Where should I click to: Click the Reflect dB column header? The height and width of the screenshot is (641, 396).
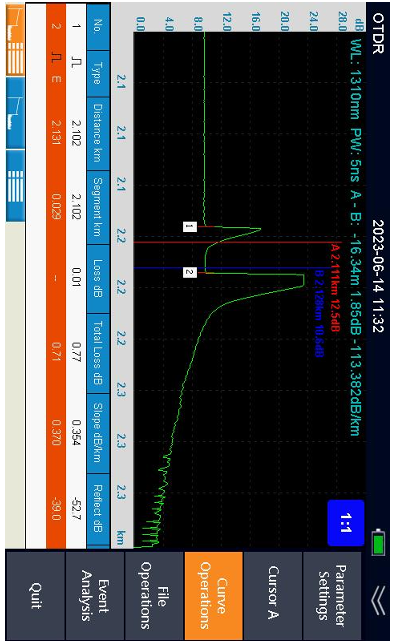[x=98, y=509]
